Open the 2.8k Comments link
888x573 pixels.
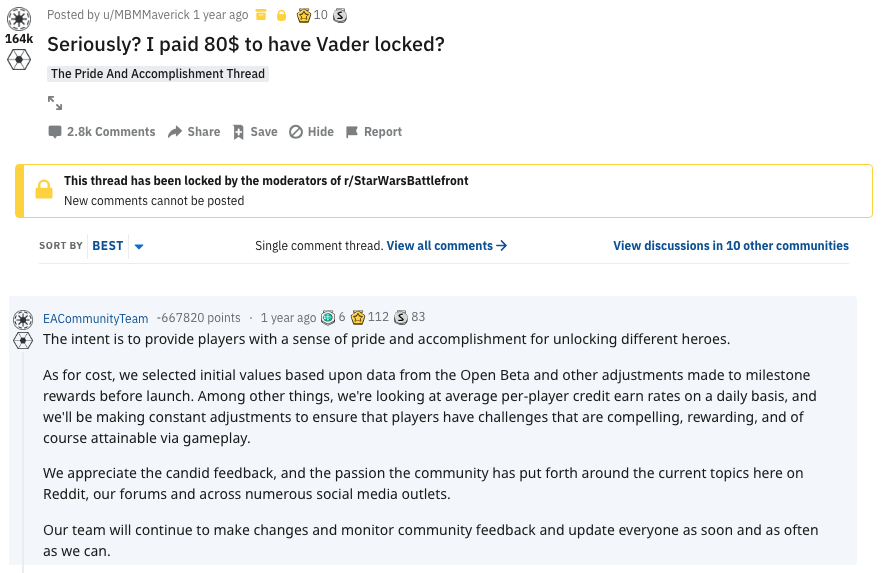(x=102, y=132)
